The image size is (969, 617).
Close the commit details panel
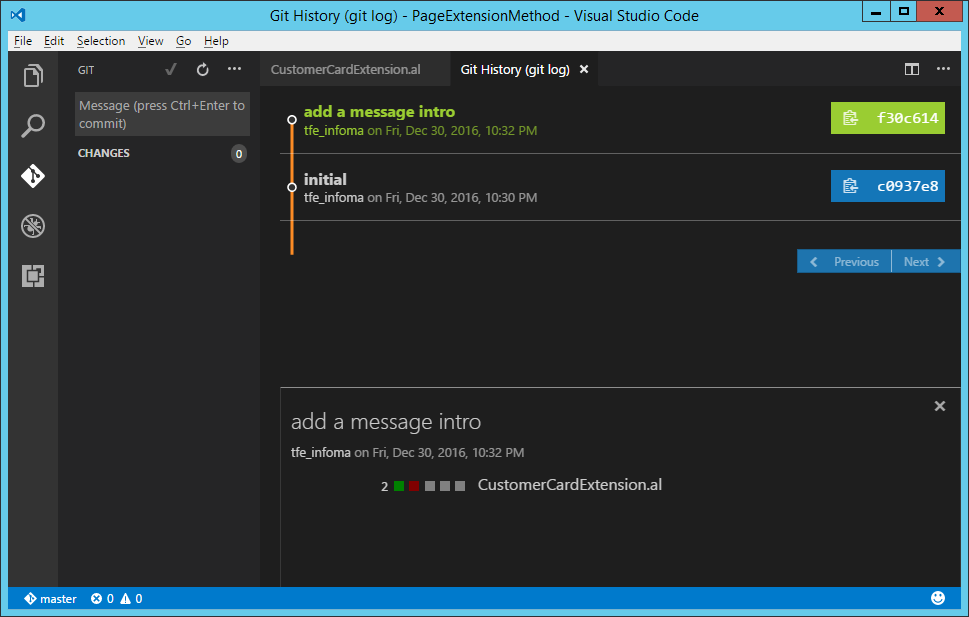point(940,406)
